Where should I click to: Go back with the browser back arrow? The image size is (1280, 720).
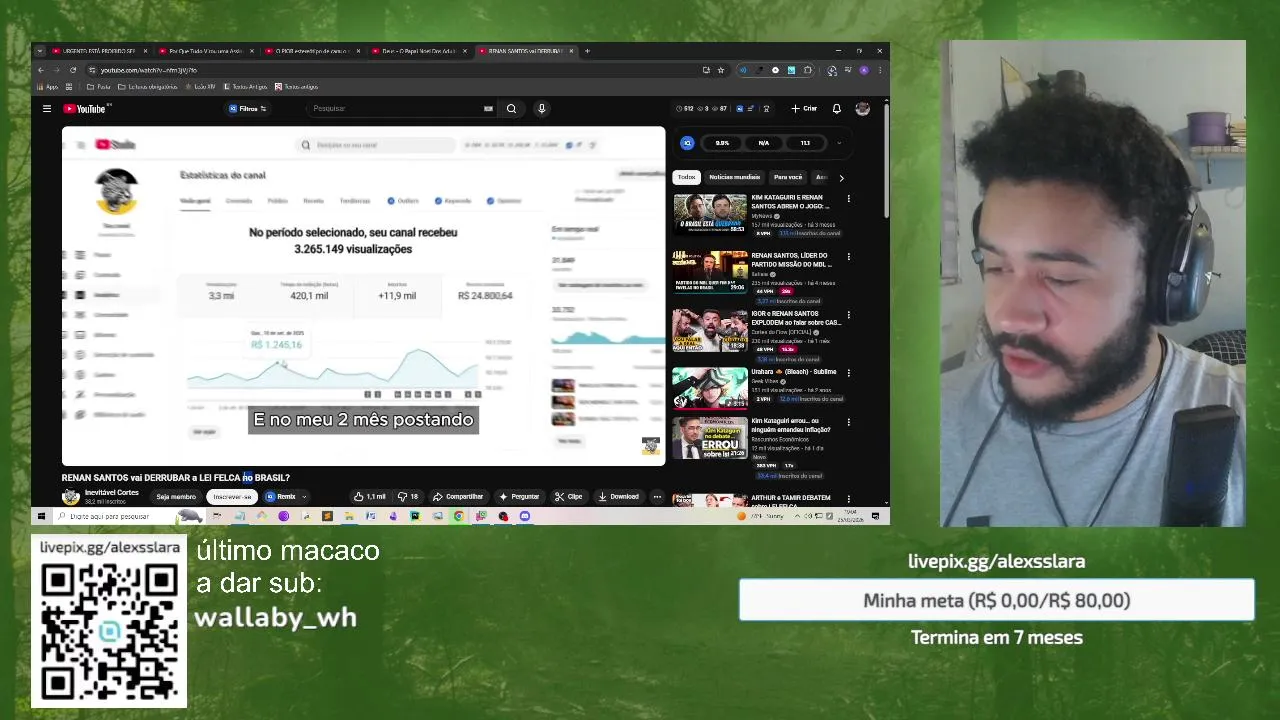pos(40,70)
